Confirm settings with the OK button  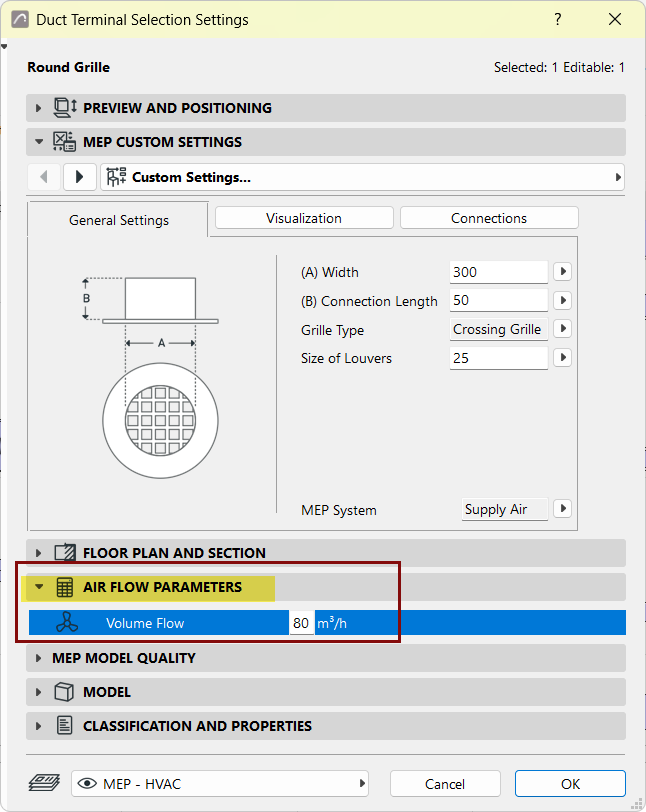[570, 784]
